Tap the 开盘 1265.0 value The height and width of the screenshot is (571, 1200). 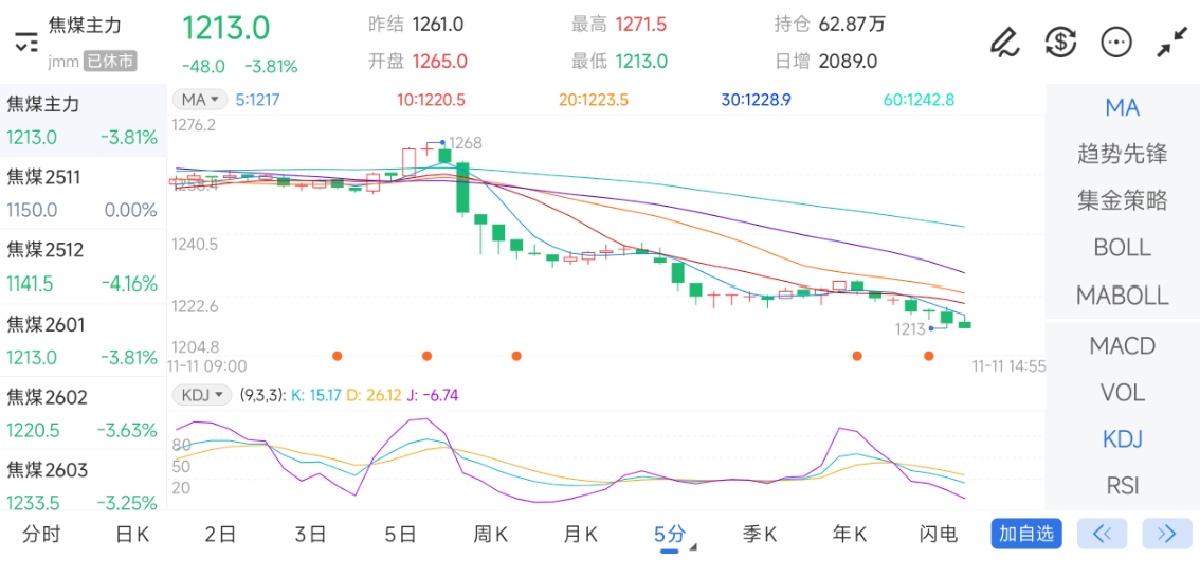point(440,61)
